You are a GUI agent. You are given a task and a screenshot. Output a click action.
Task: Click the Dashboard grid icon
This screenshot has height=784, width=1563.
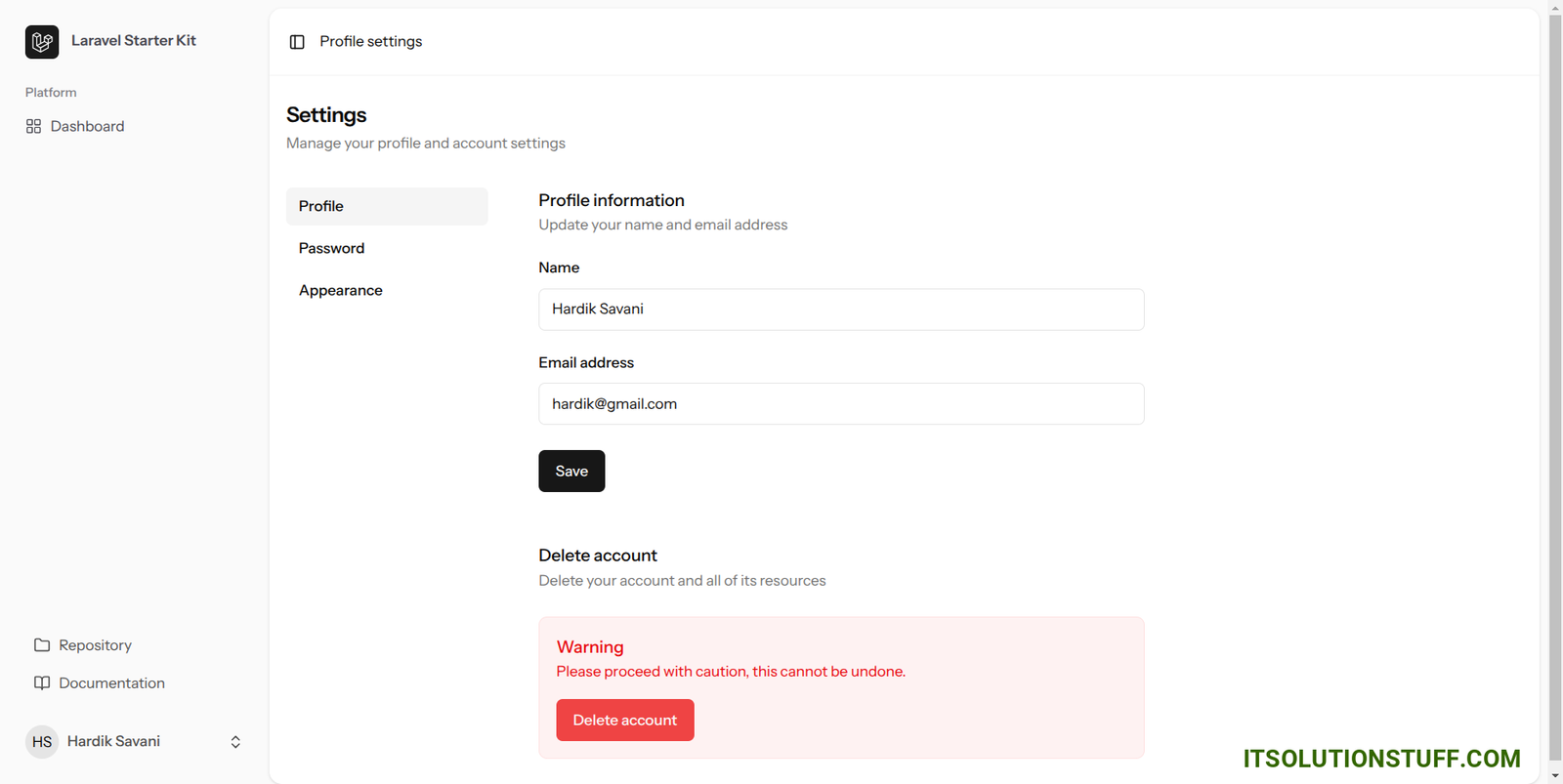point(33,126)
